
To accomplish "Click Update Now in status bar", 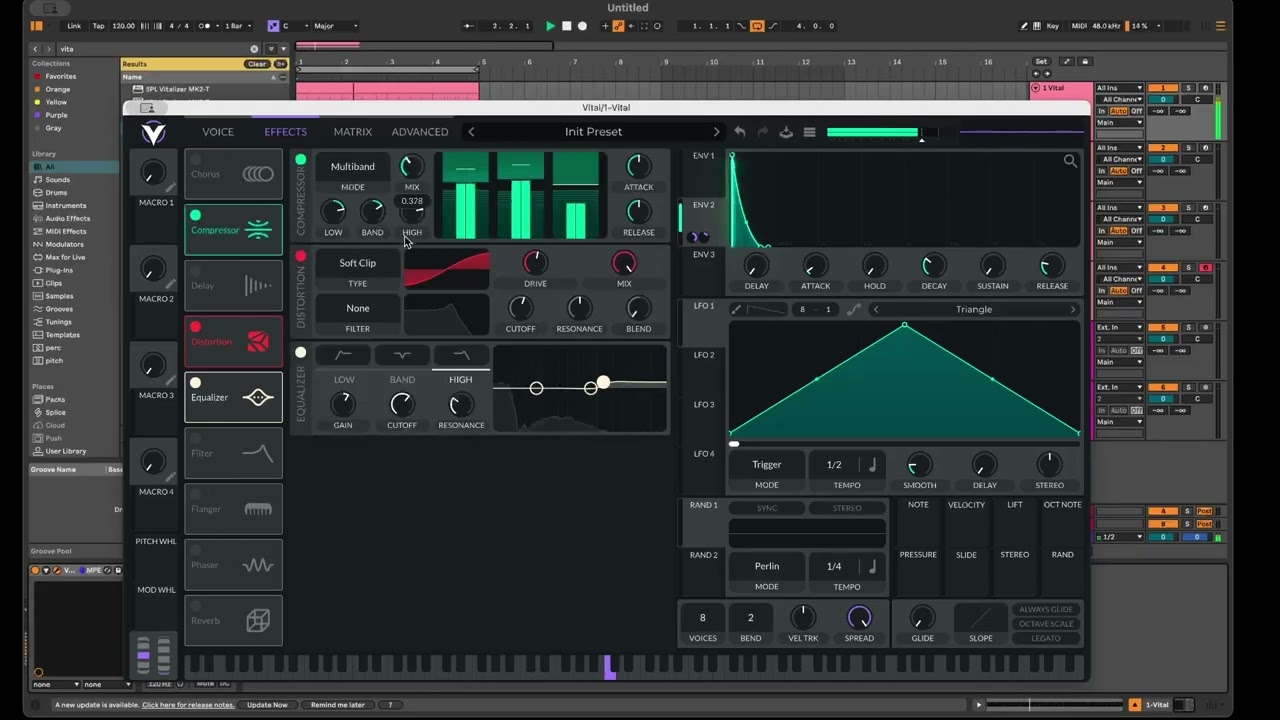I will click(x=267, y=705).
